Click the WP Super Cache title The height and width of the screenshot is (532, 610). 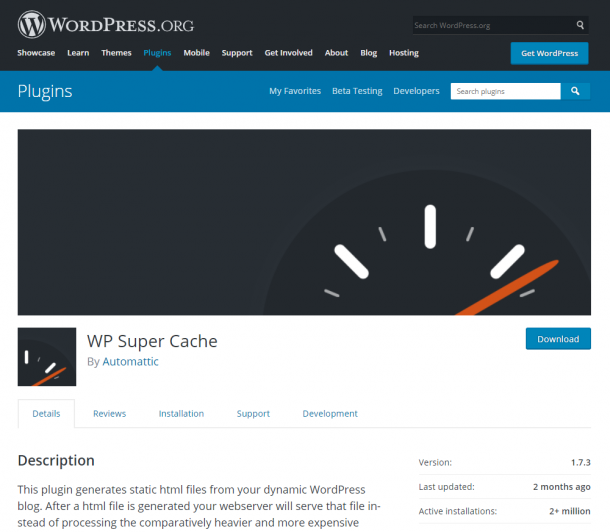click(x=152, y=341)
